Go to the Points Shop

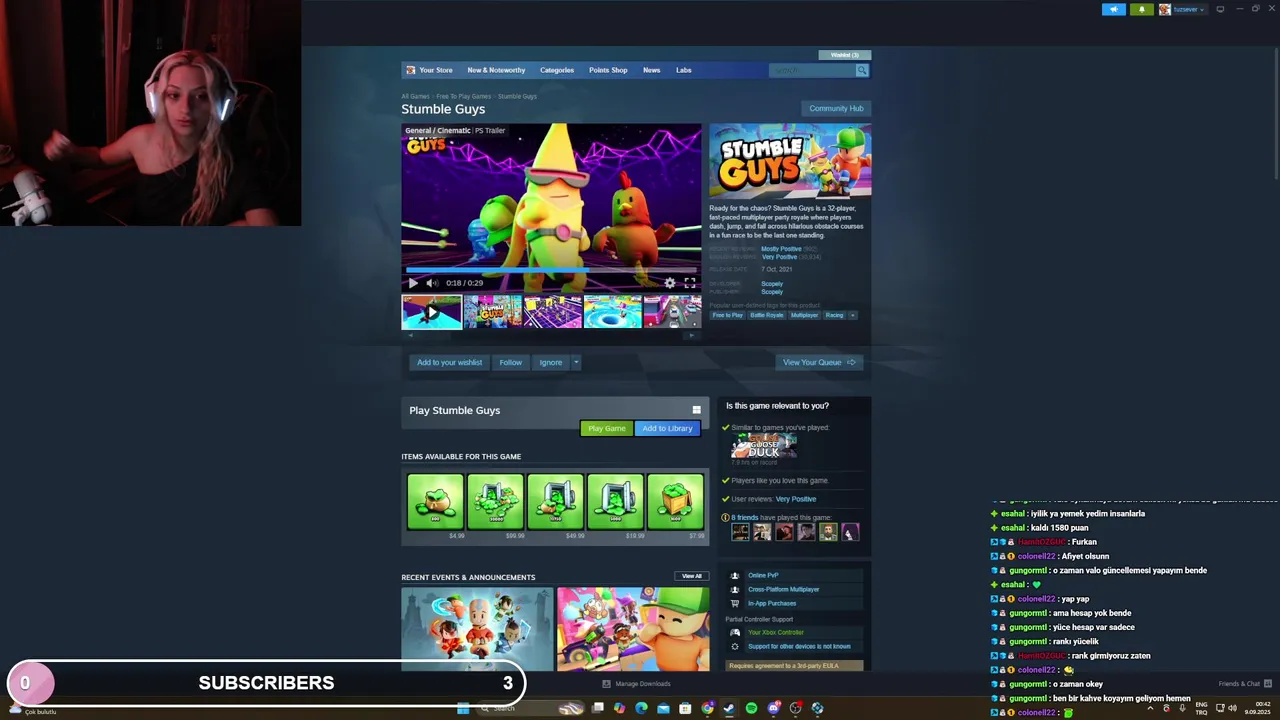pos(608,70)
